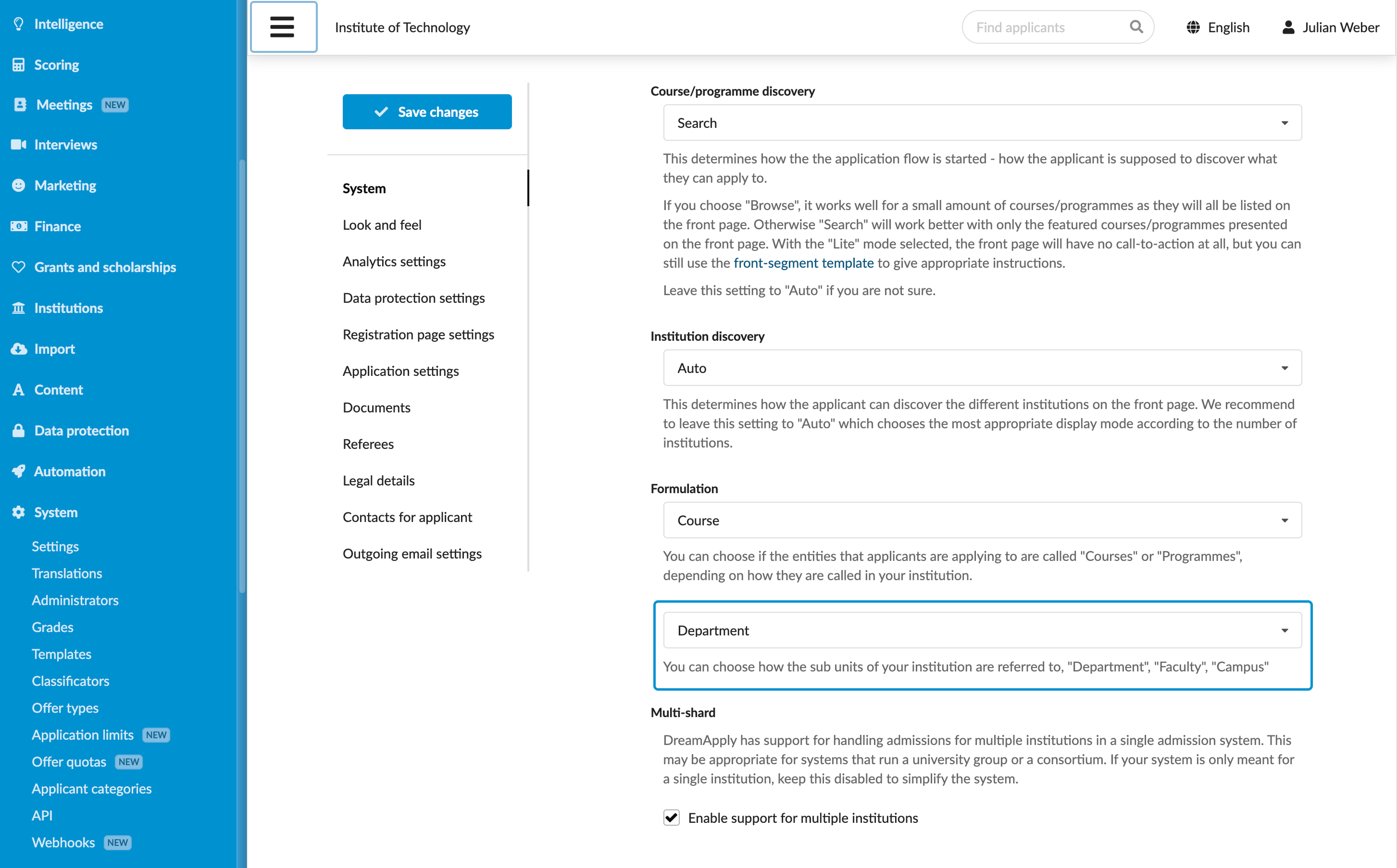
Task: Open Automation rocket icon item
Action: 18,472
